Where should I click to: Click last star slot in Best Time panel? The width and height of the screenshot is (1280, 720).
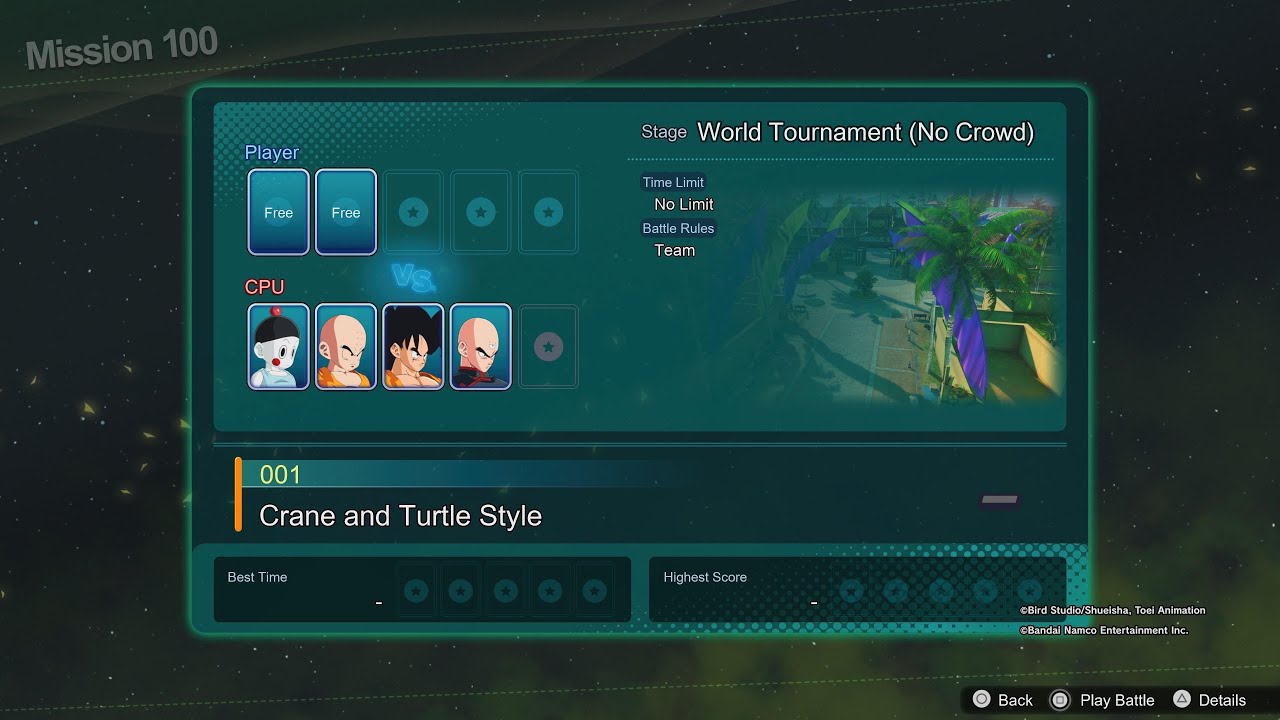(x=595, y=590)
